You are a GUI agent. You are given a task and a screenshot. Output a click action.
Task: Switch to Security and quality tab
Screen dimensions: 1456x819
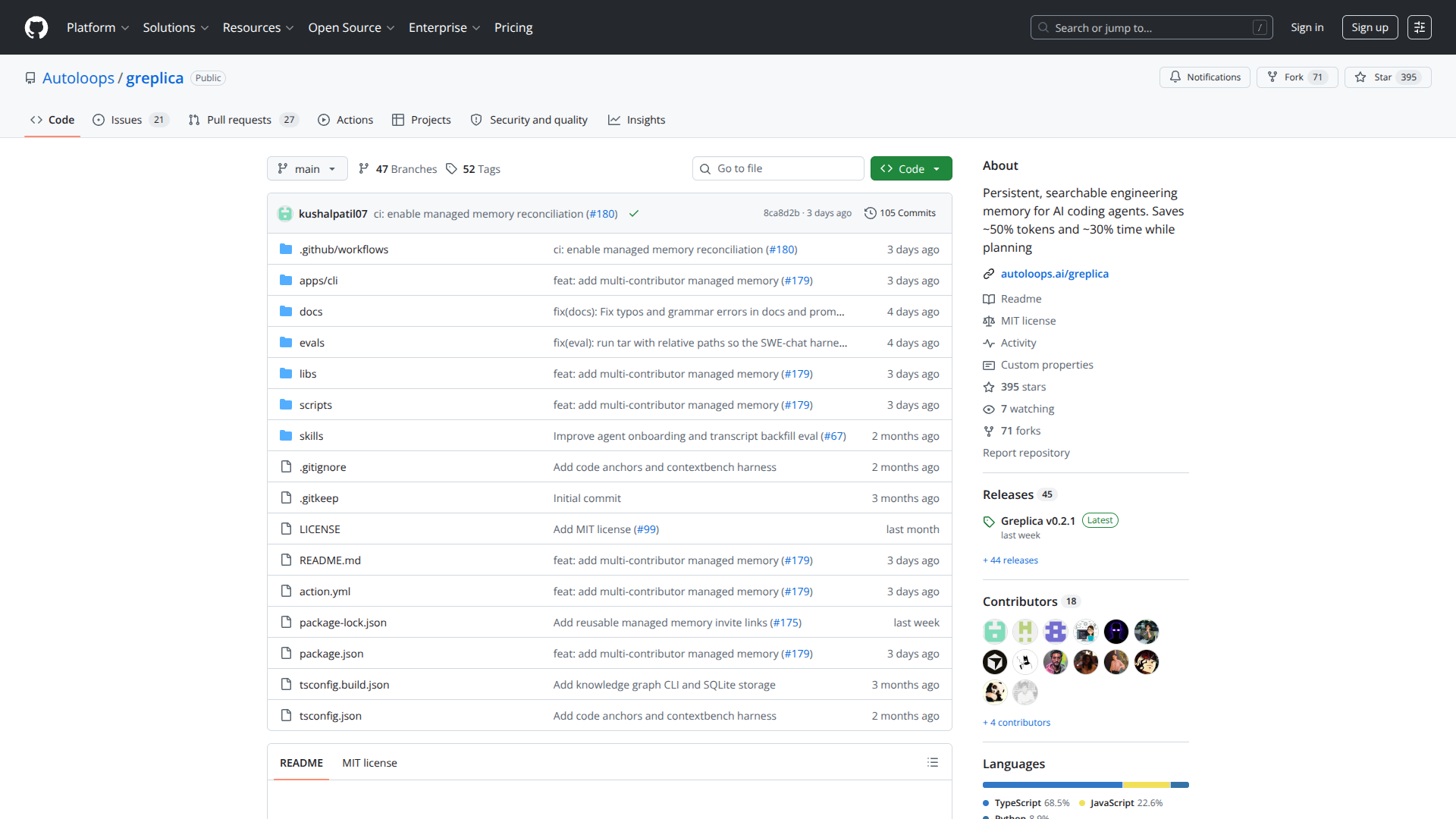coord(529,120)
